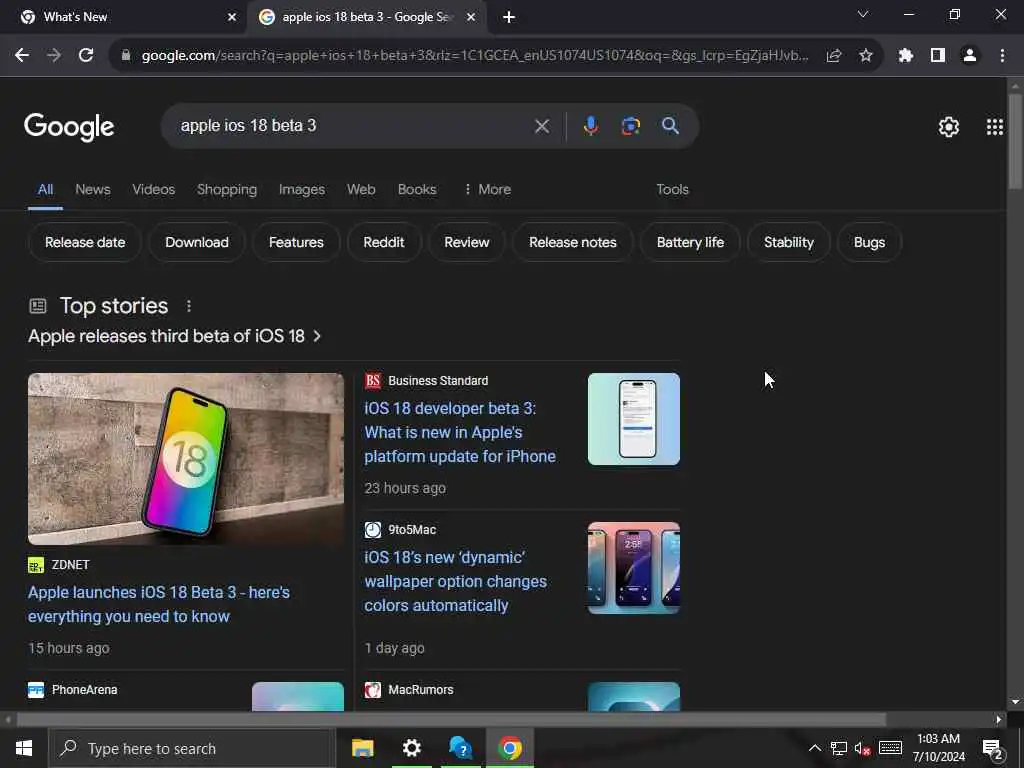Open the Chrome side panel icon
Viewport: 1024px width, 768px height.
click(x=938, y=56)
